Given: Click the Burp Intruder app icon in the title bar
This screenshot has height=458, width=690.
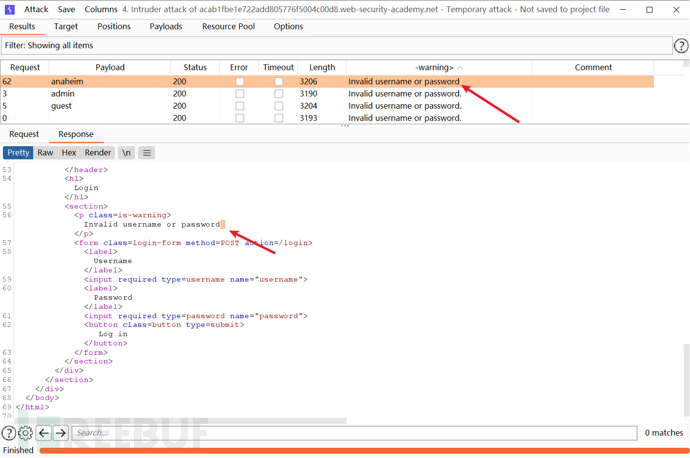Looking at the screenshot, I should [x=9, y=9].
